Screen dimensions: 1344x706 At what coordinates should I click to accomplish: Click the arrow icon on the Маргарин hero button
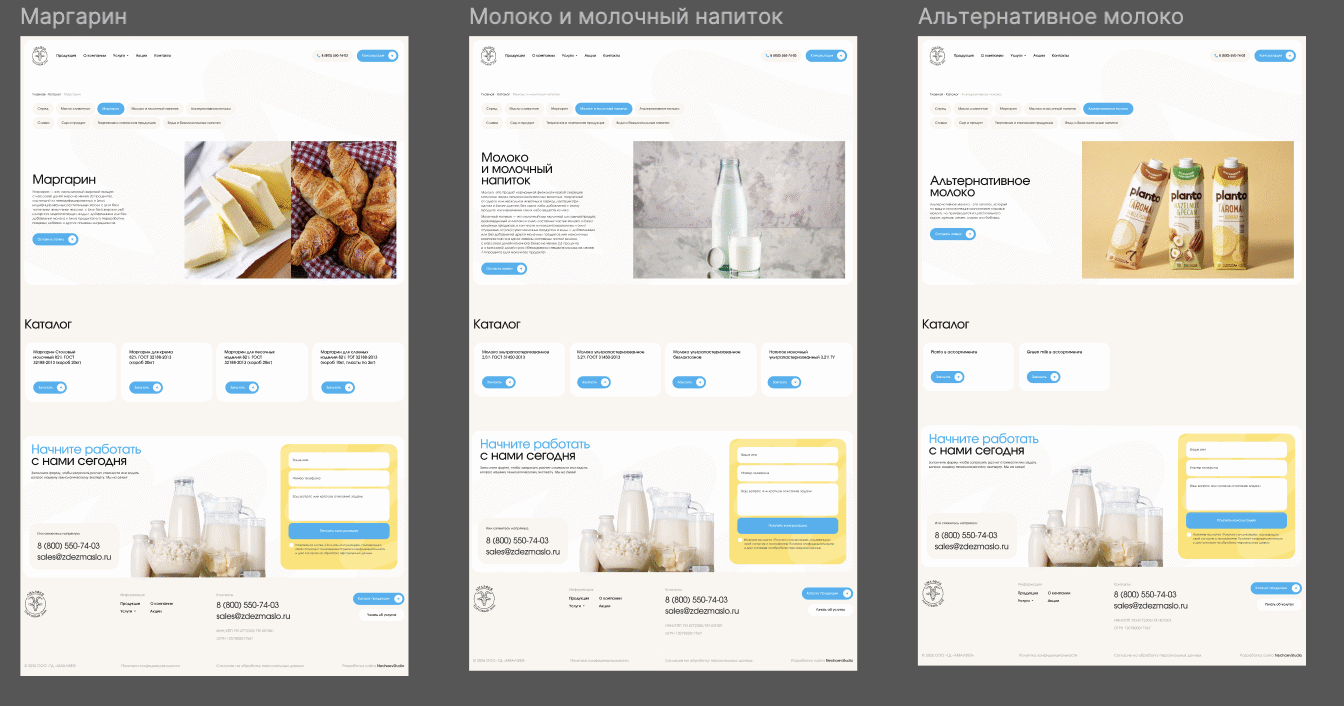(x=71, y=239)
